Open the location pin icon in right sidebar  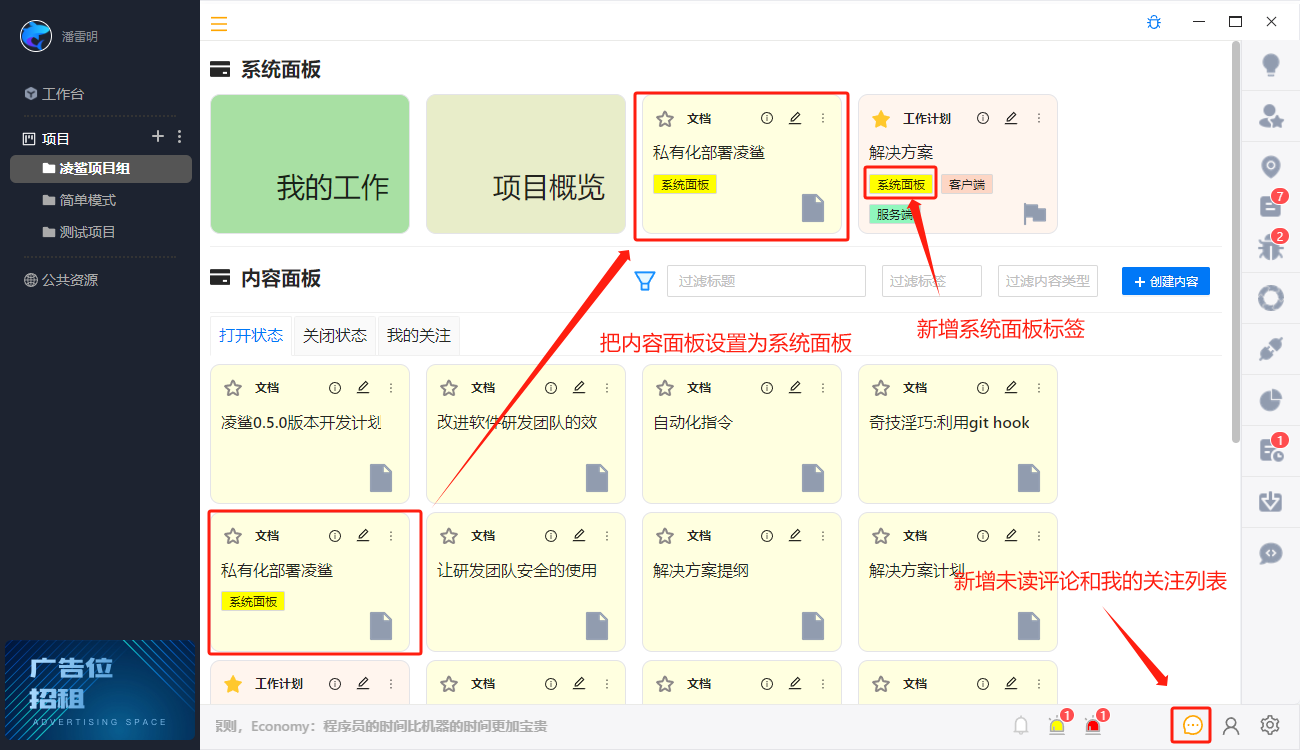[1271, 166]
